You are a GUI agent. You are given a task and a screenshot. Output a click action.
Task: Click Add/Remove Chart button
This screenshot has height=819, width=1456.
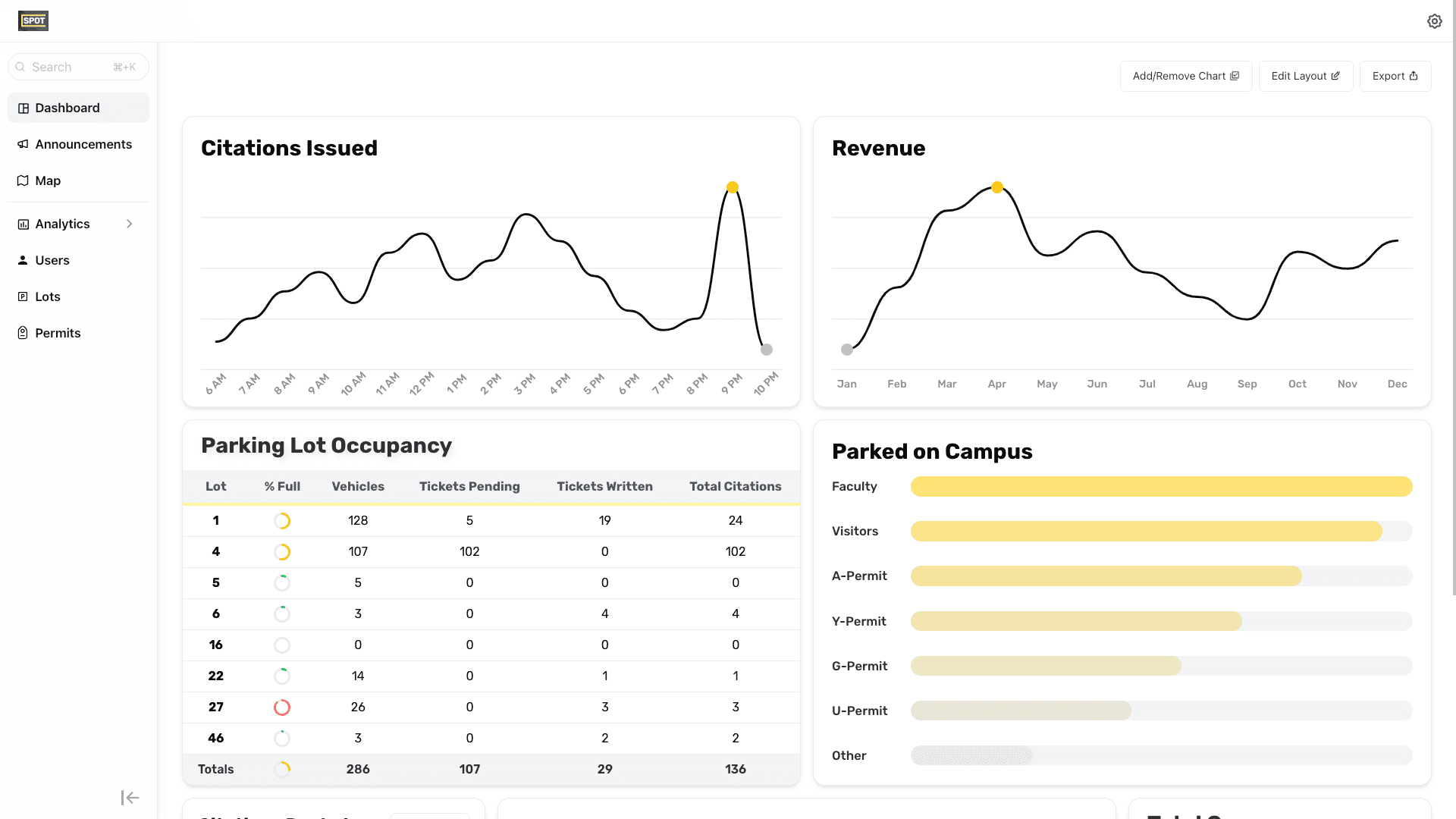(1185, 76)
